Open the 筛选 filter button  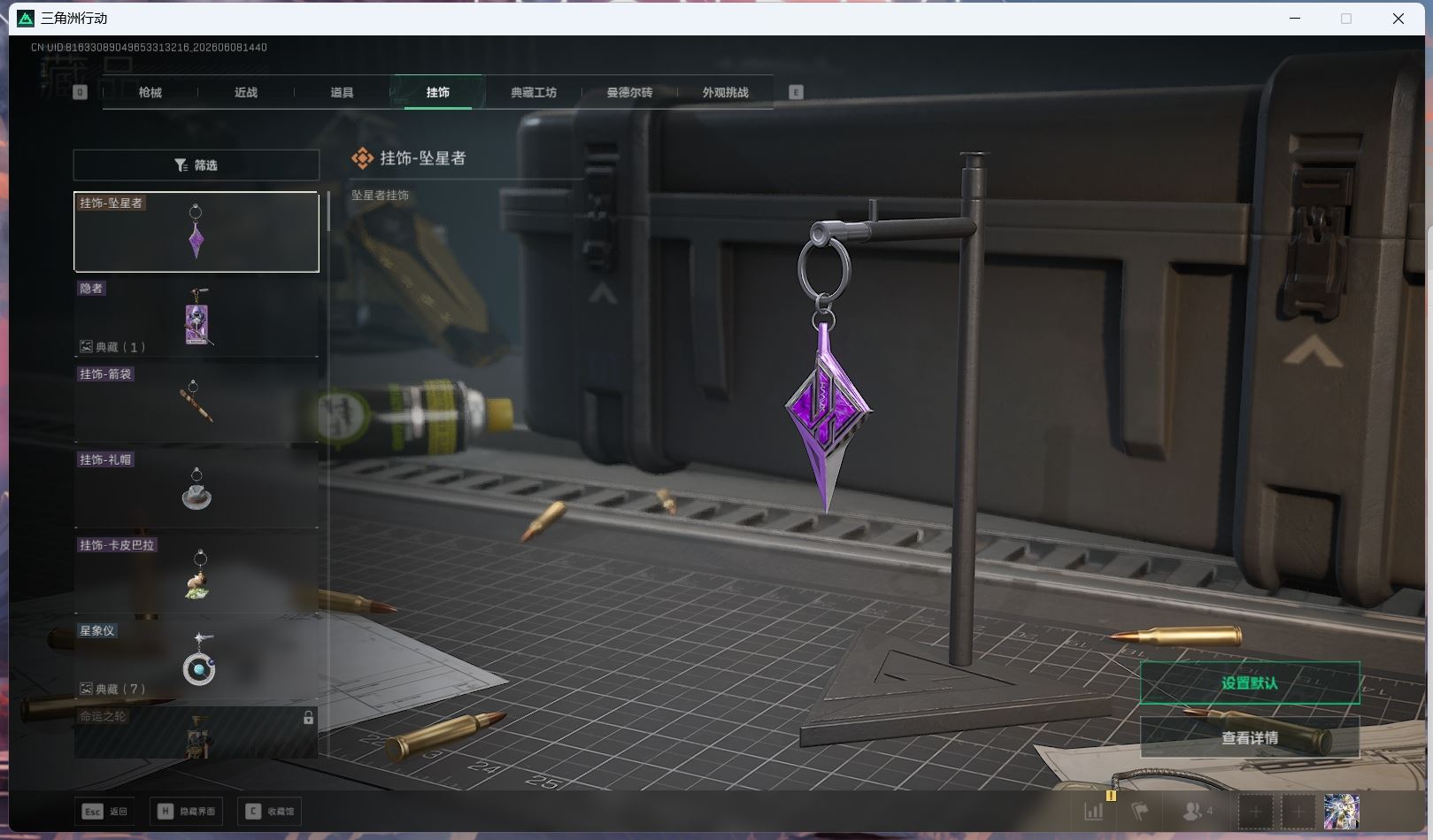click(196, 165)
